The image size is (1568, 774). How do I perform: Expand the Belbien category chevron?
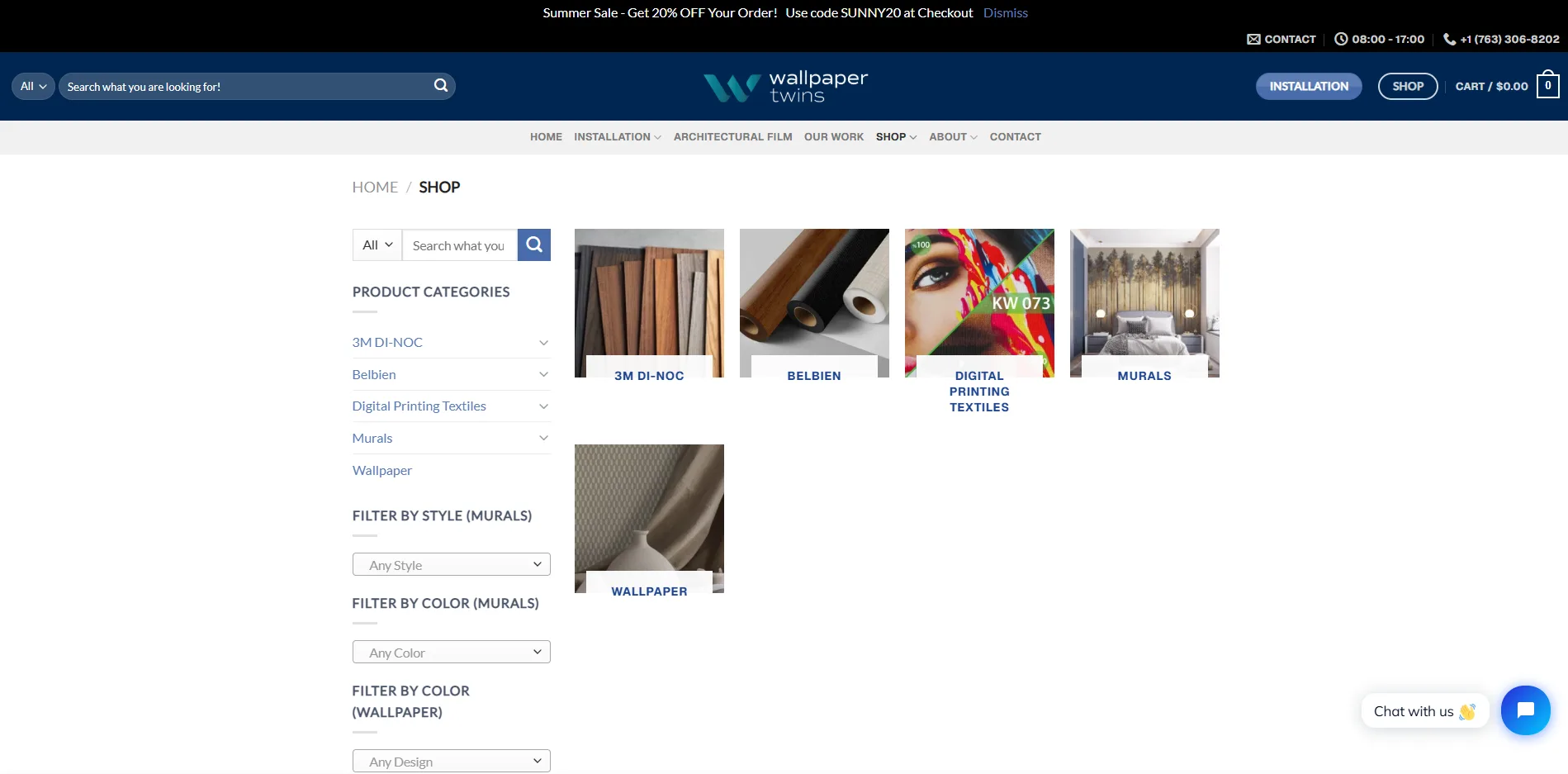click(x=543, y=375)
